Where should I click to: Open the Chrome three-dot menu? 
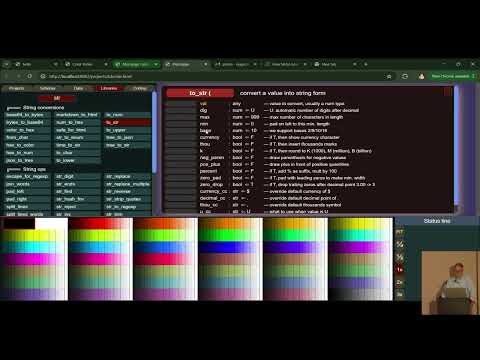point(473,76)
